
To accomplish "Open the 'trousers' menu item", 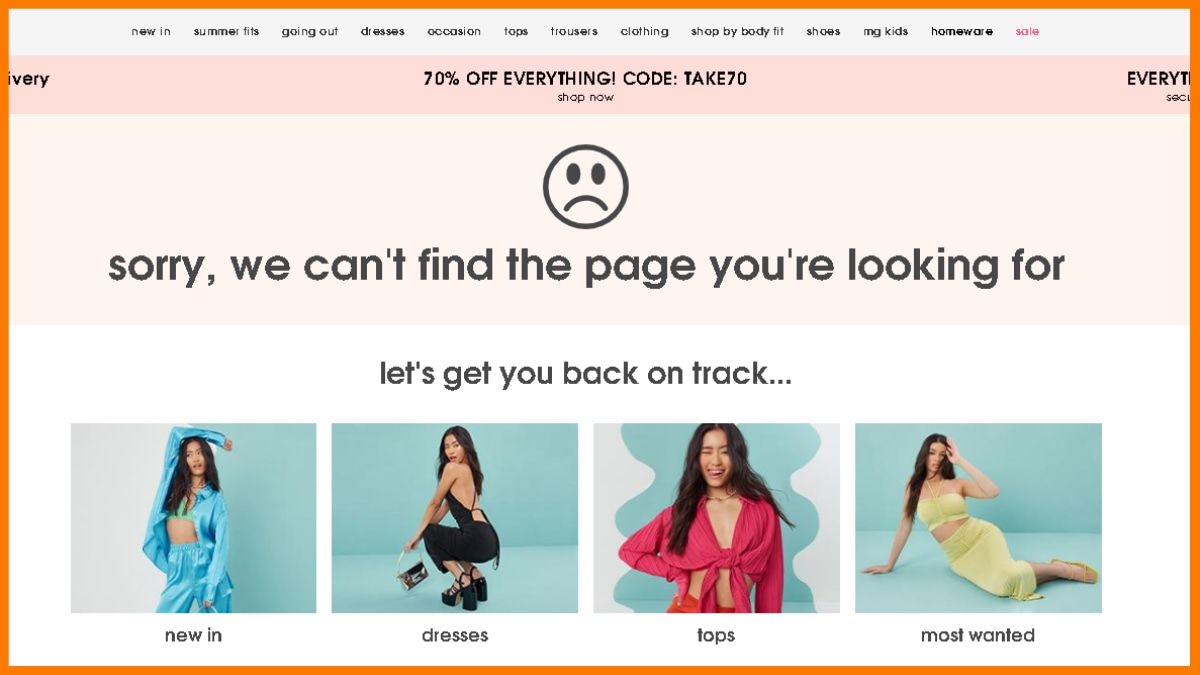I will pos(574,32).
